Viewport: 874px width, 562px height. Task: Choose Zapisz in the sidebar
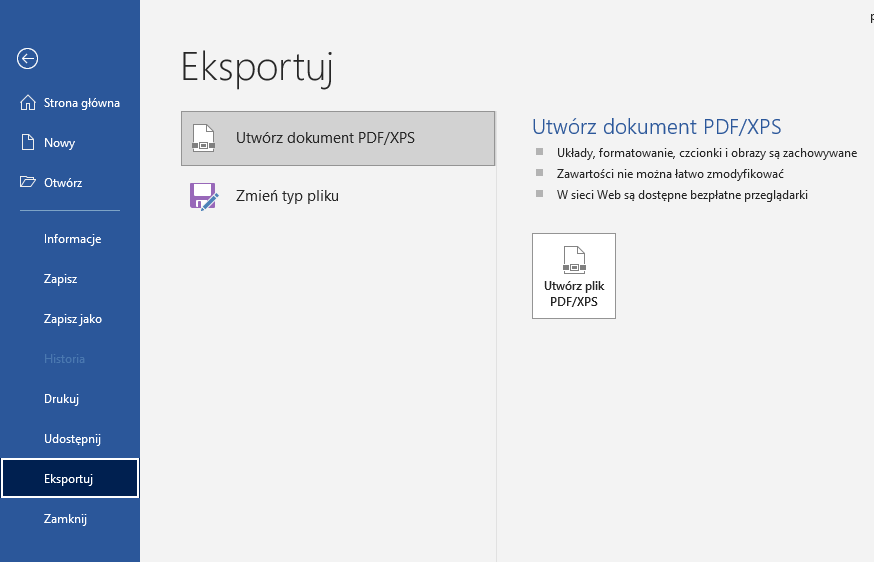[70, 279]
